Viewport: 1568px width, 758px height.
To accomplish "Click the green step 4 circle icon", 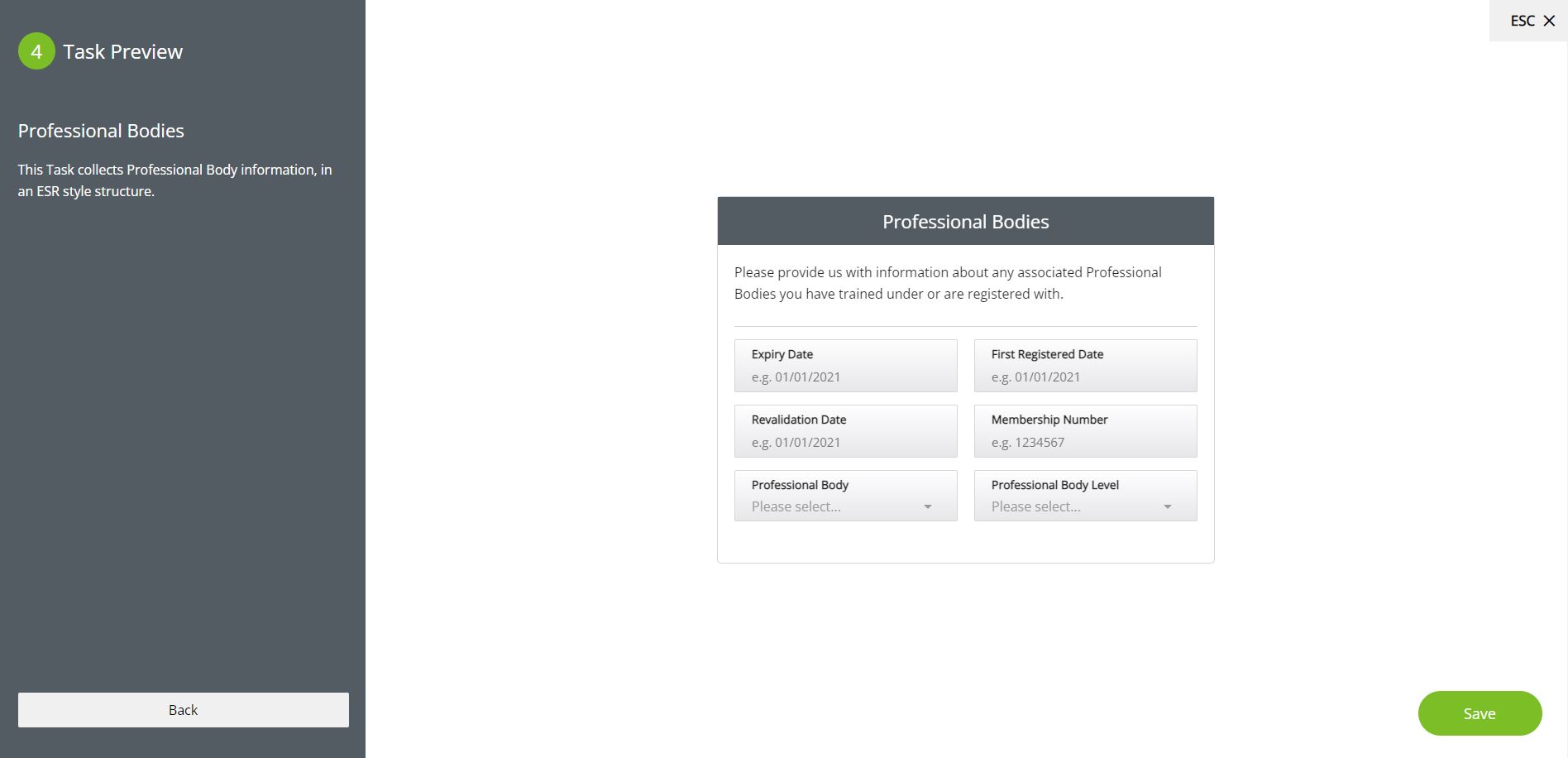I will [36, 51].
